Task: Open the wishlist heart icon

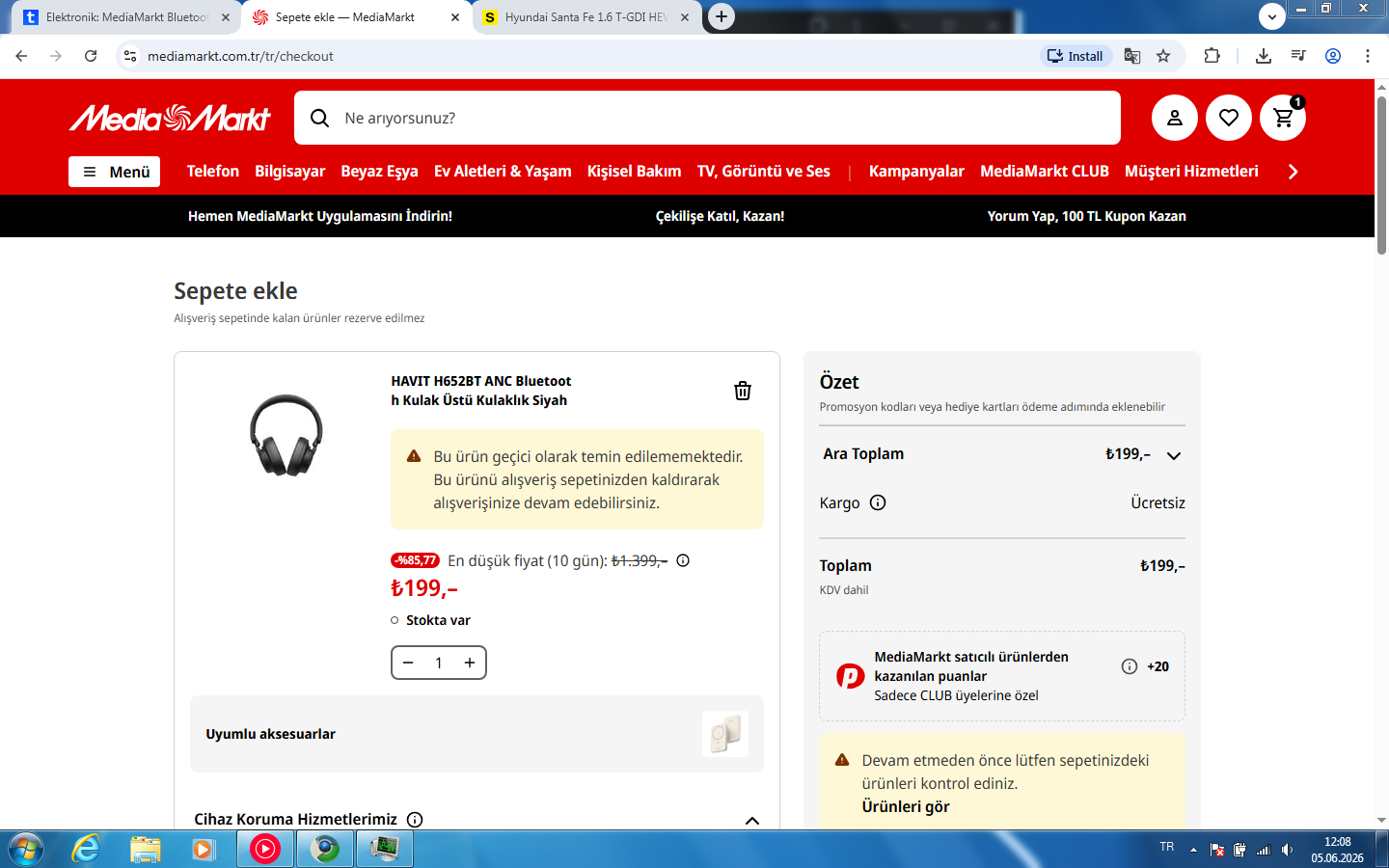Action: tap(1228, 118)
